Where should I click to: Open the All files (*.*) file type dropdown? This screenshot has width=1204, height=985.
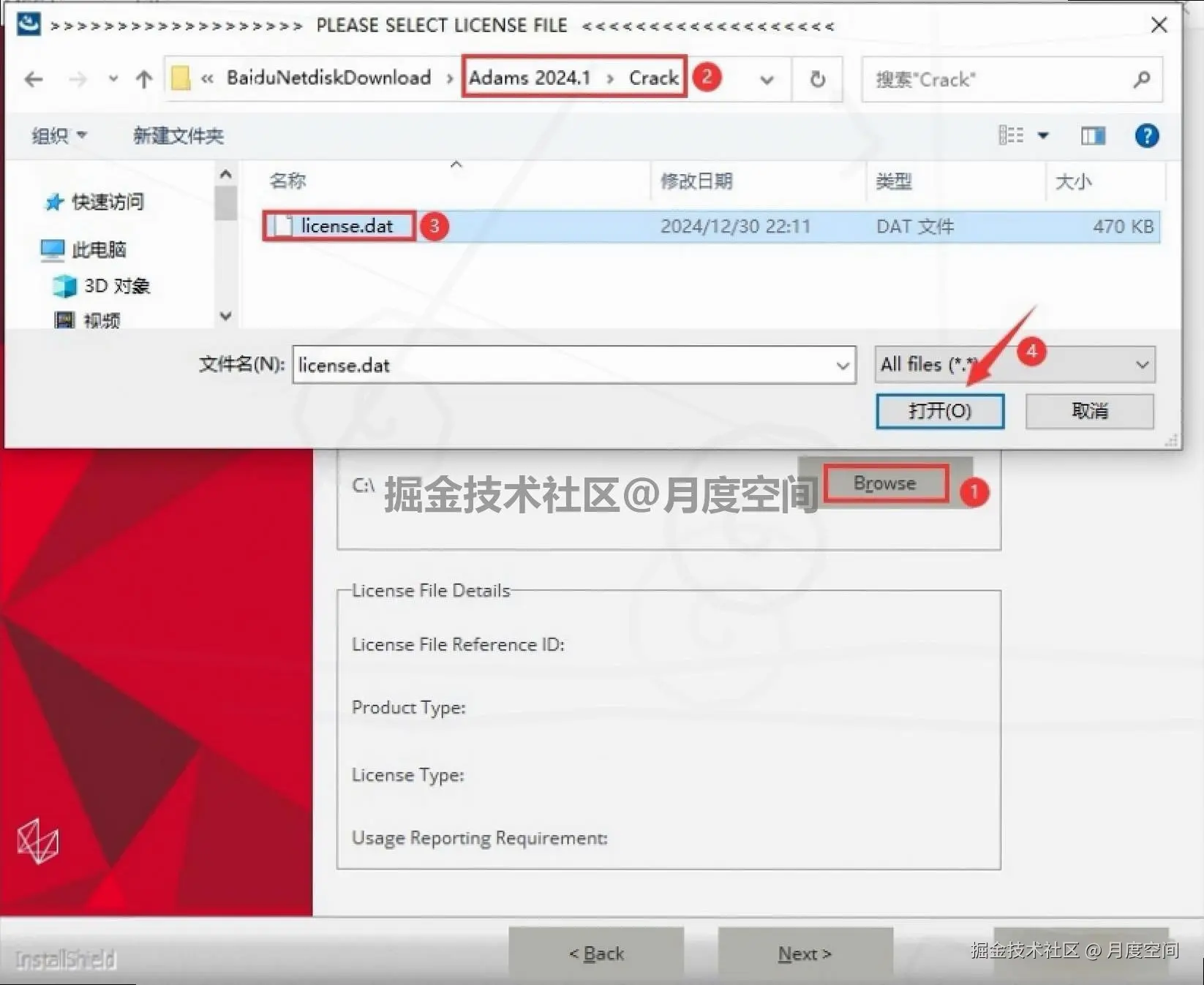[x=1015, y=365]
